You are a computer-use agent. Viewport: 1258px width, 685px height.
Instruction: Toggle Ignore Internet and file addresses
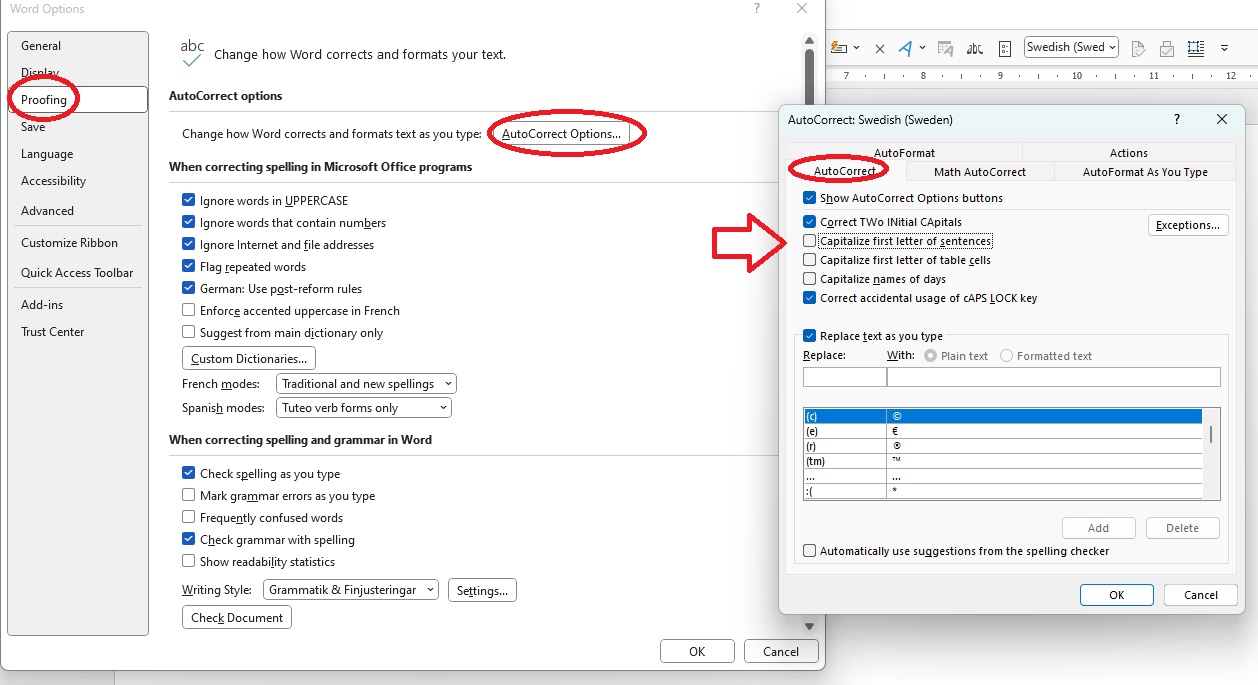click(x=189, y=245)
